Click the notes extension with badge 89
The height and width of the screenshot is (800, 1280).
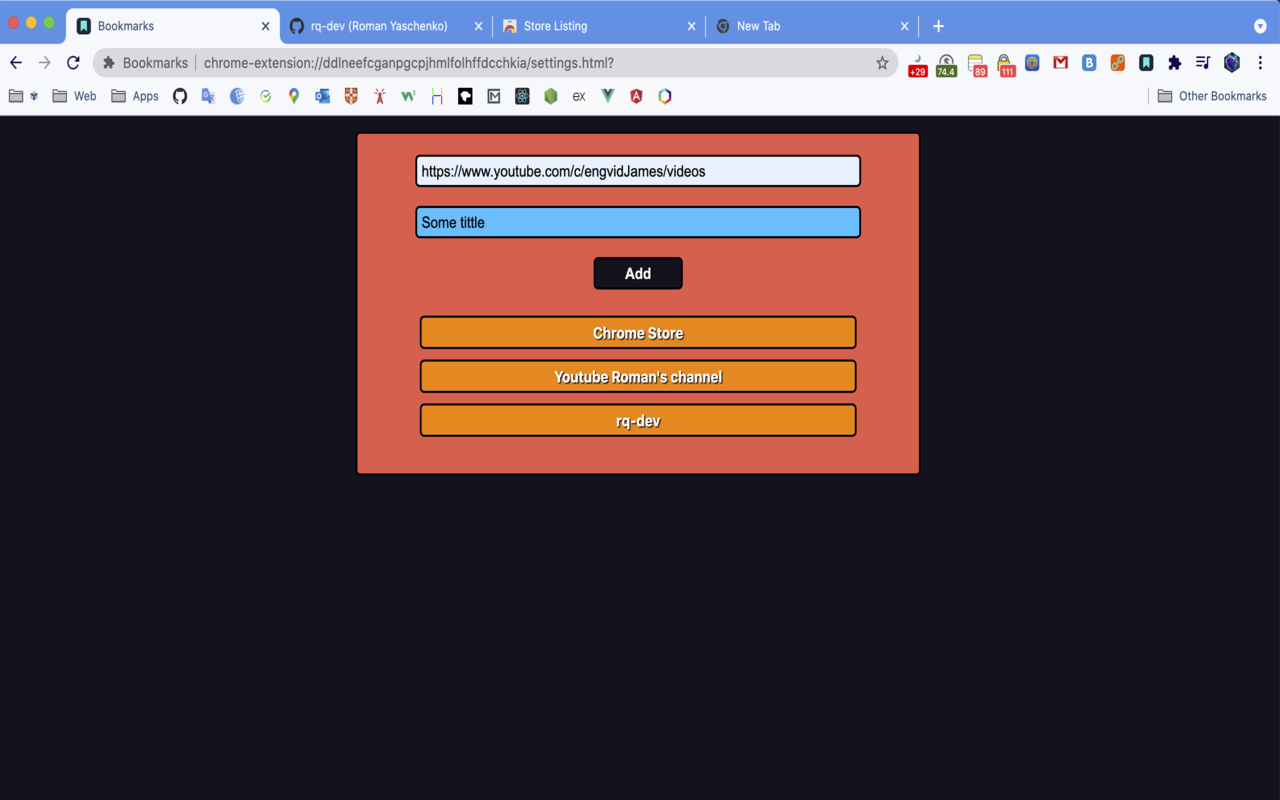tap(977, 65)
